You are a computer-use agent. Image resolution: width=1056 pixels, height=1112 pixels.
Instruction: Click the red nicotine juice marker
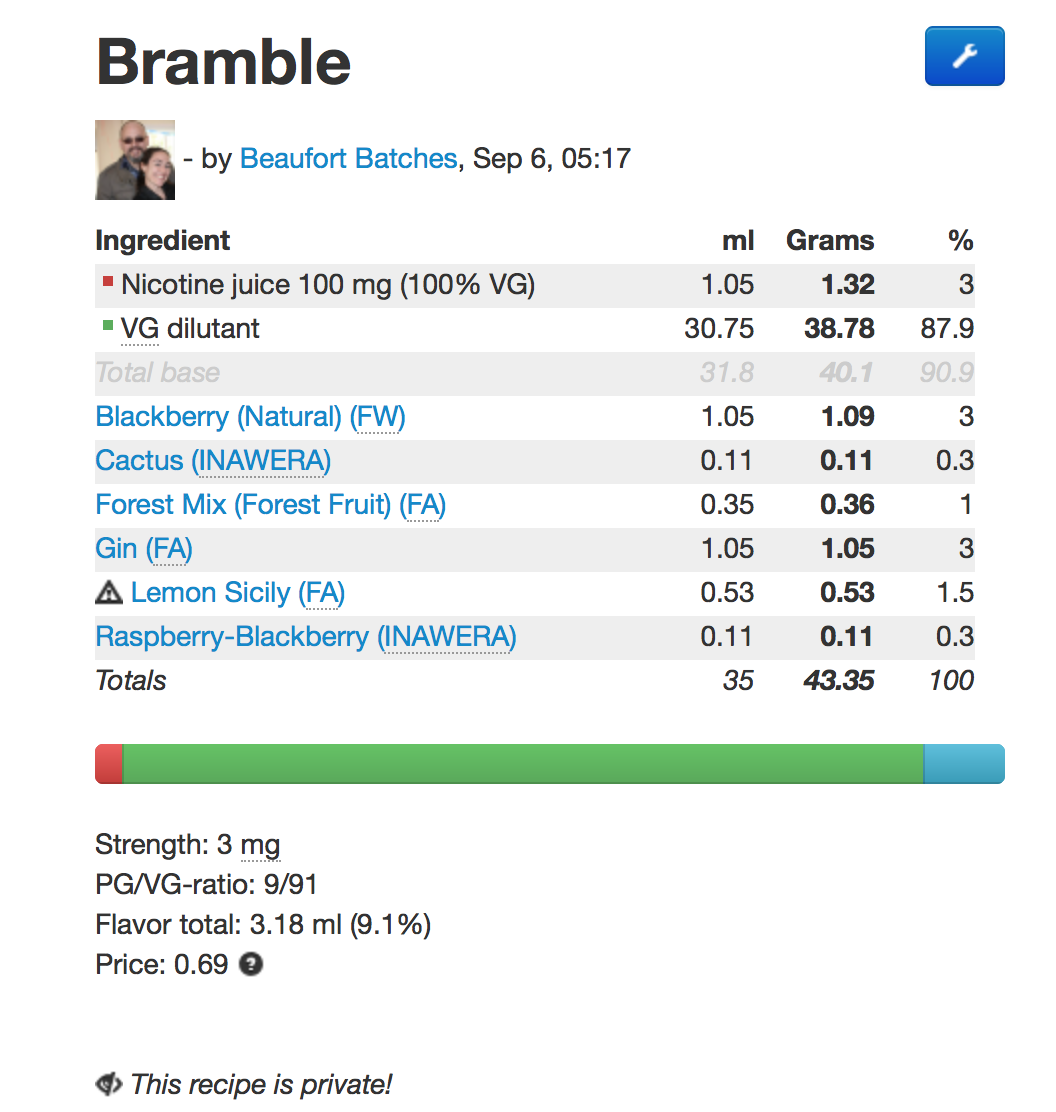click(108, 282)
